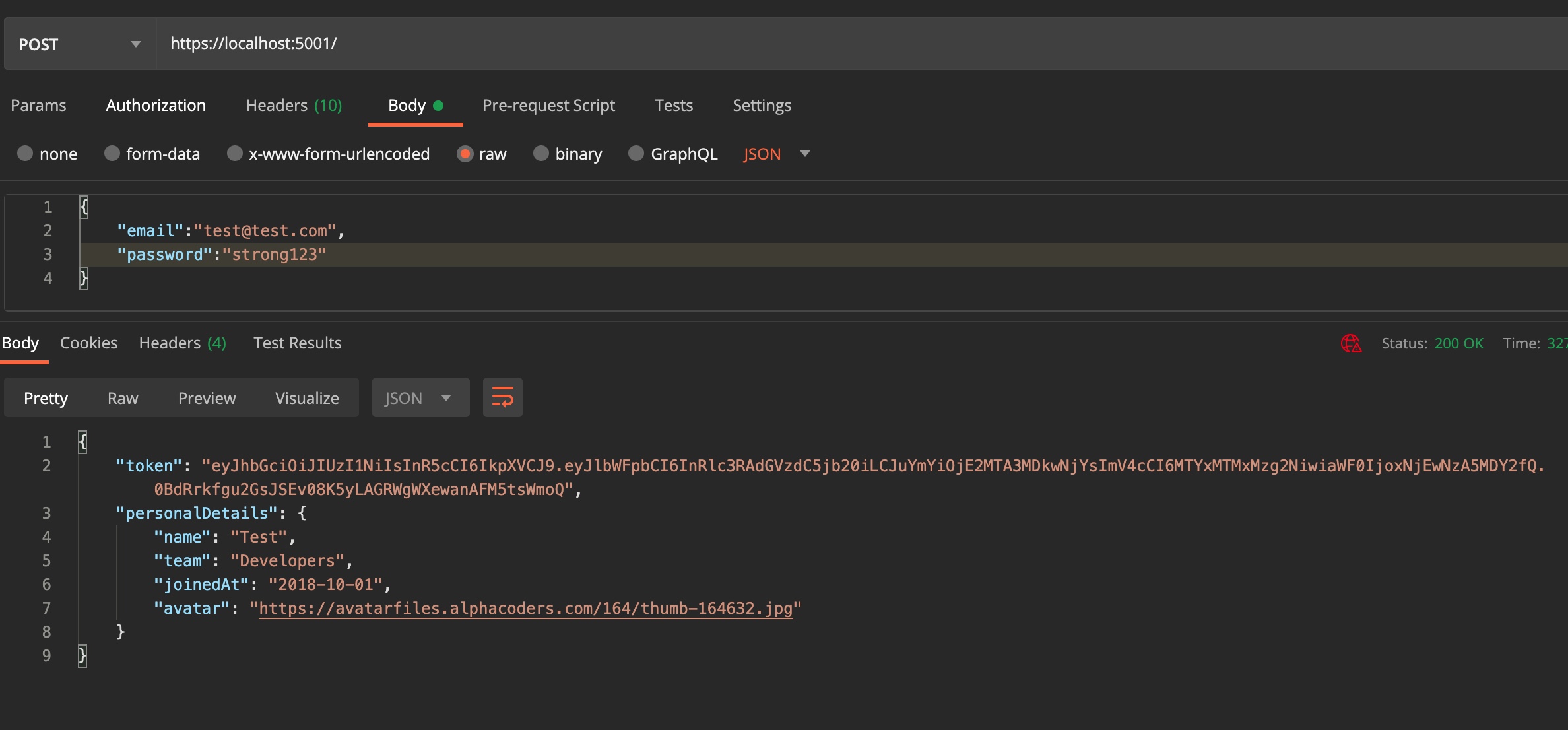Toggle line wrapping in response viewer
Screen dimensions: 1568x730
click(x=502, y=397)
